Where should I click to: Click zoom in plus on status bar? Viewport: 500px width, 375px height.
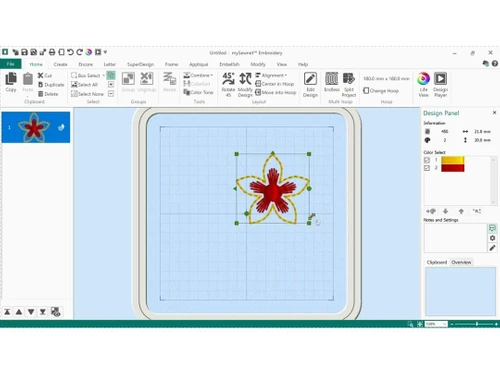tap(496, 324)
